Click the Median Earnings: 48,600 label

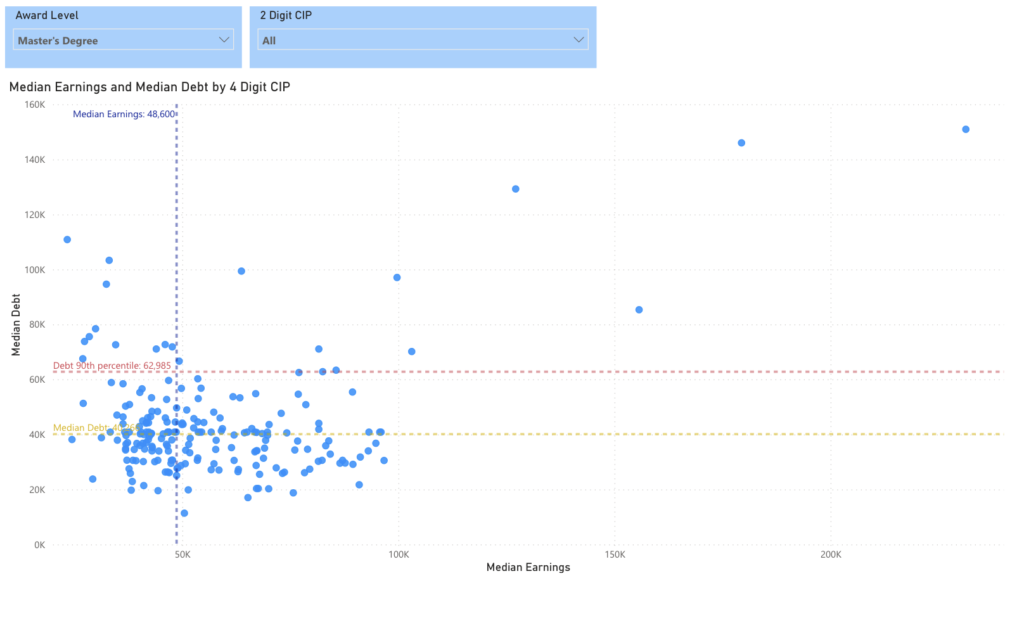click(122, 114)
